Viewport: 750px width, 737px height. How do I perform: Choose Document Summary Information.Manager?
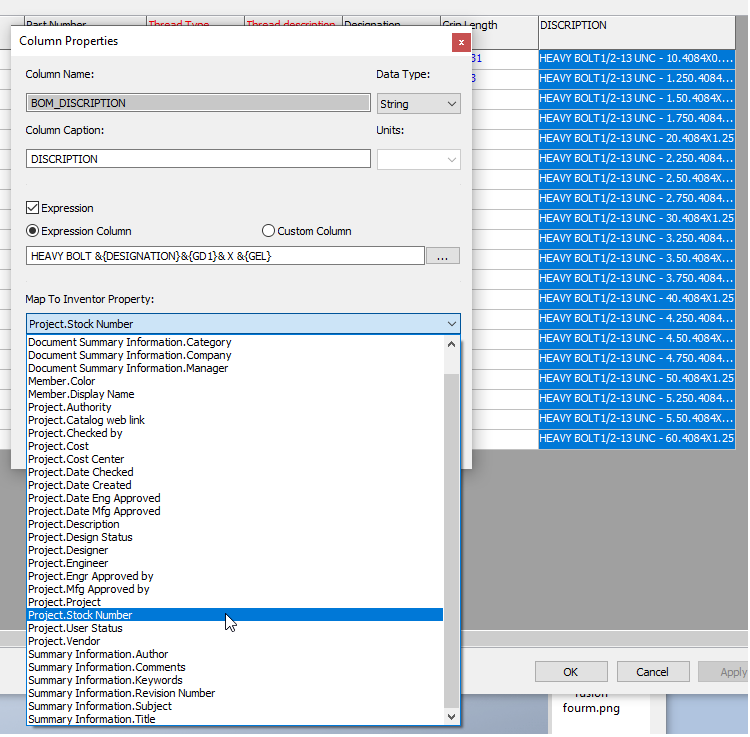(x=235, y=368)
